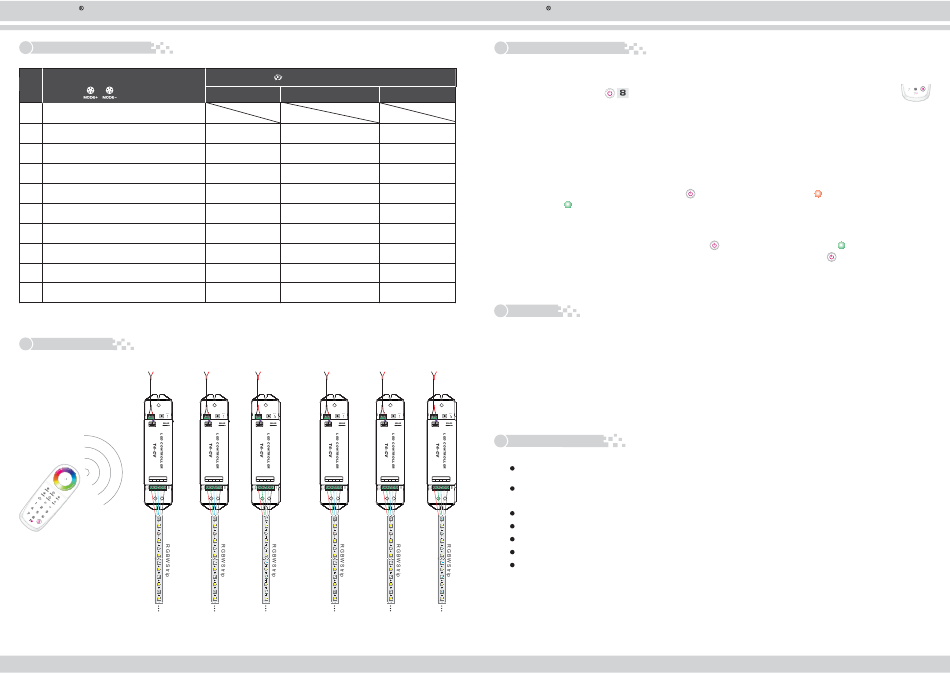Click the pink power button on the remote control
The height and width of the screenshot is (674, 950).
[41, 523]
